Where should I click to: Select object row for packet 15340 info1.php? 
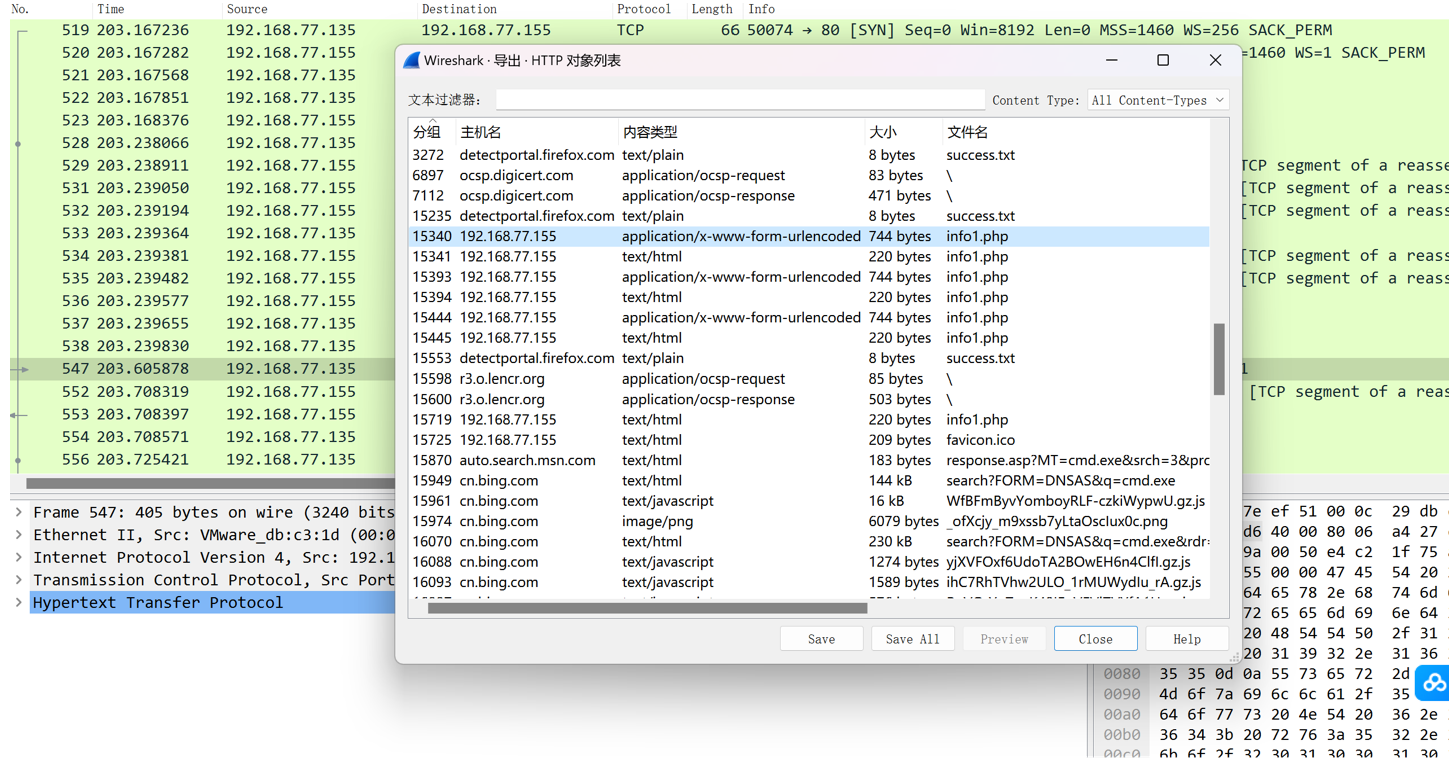click(x=809, y=236)
